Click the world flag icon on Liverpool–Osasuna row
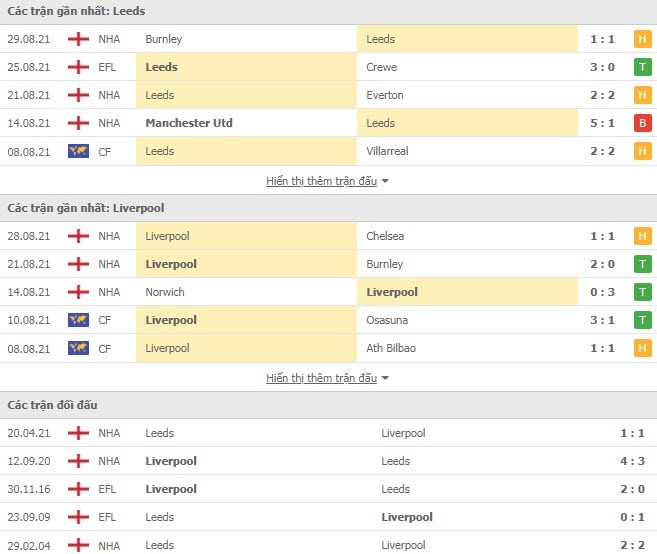Image resolution: width=657 pixels, height=554 pixels. pyautogui.click(x=78, y=320)
